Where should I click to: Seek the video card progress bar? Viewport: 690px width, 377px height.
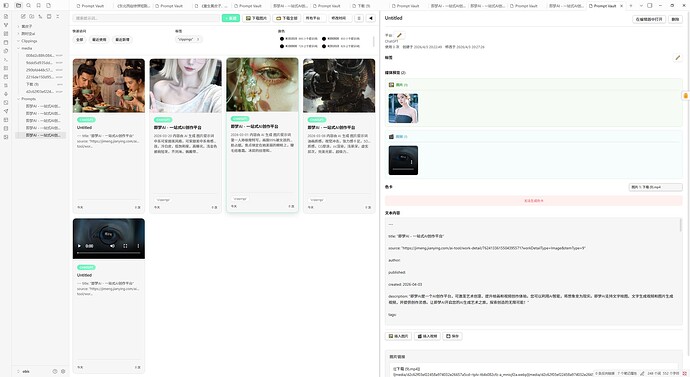[x=108, y=253]
